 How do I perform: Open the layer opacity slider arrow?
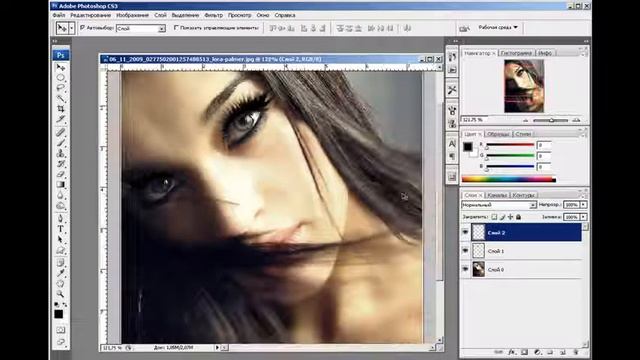click(x=584, y=205)
